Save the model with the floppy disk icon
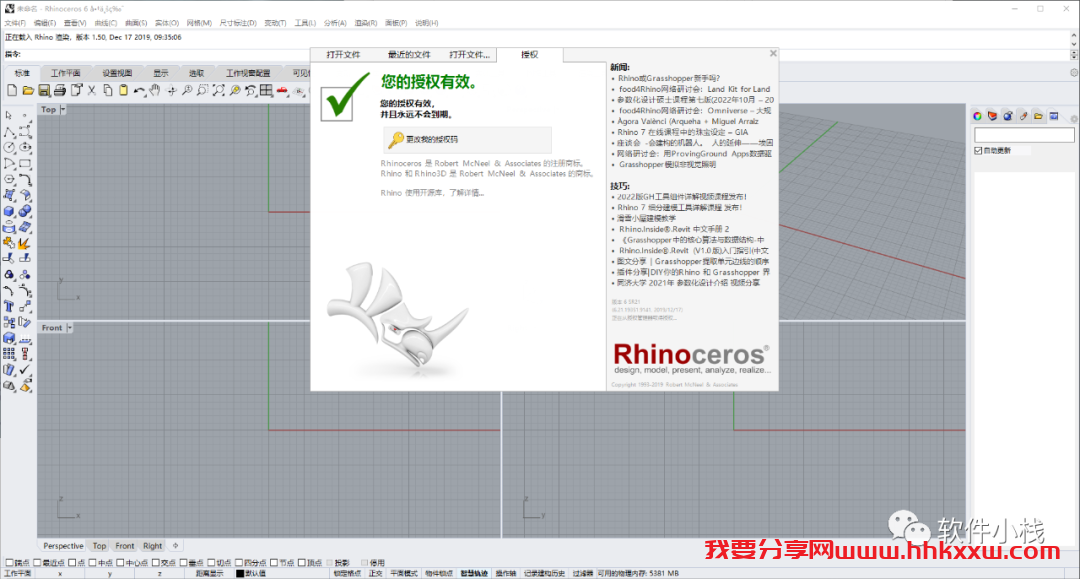Image resolution: width=1080 pixels, height=579 pixels. pyautogui.click(x=44, y=90)
